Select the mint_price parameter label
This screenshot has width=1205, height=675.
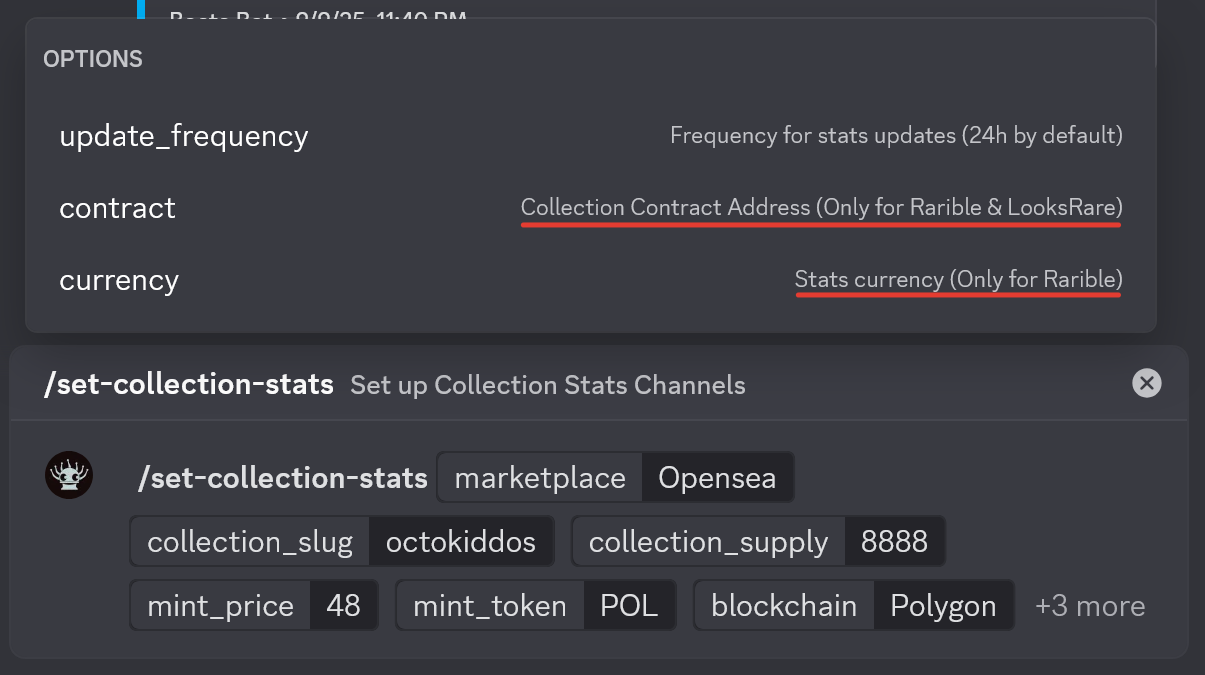[x=221, y=606]
